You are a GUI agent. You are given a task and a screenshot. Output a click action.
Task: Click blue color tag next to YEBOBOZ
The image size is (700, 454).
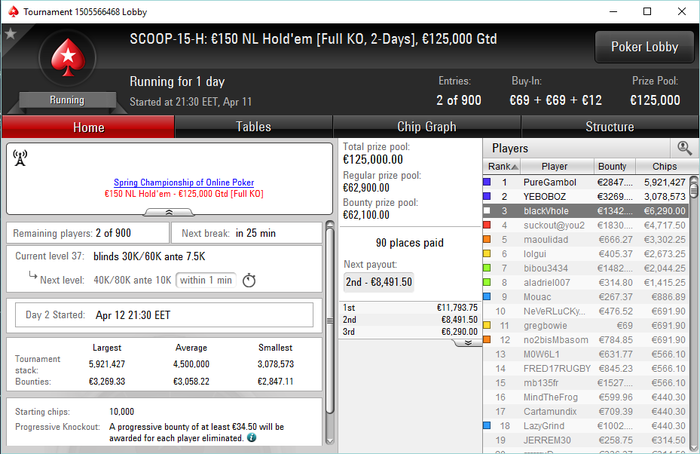pos(487,196)
